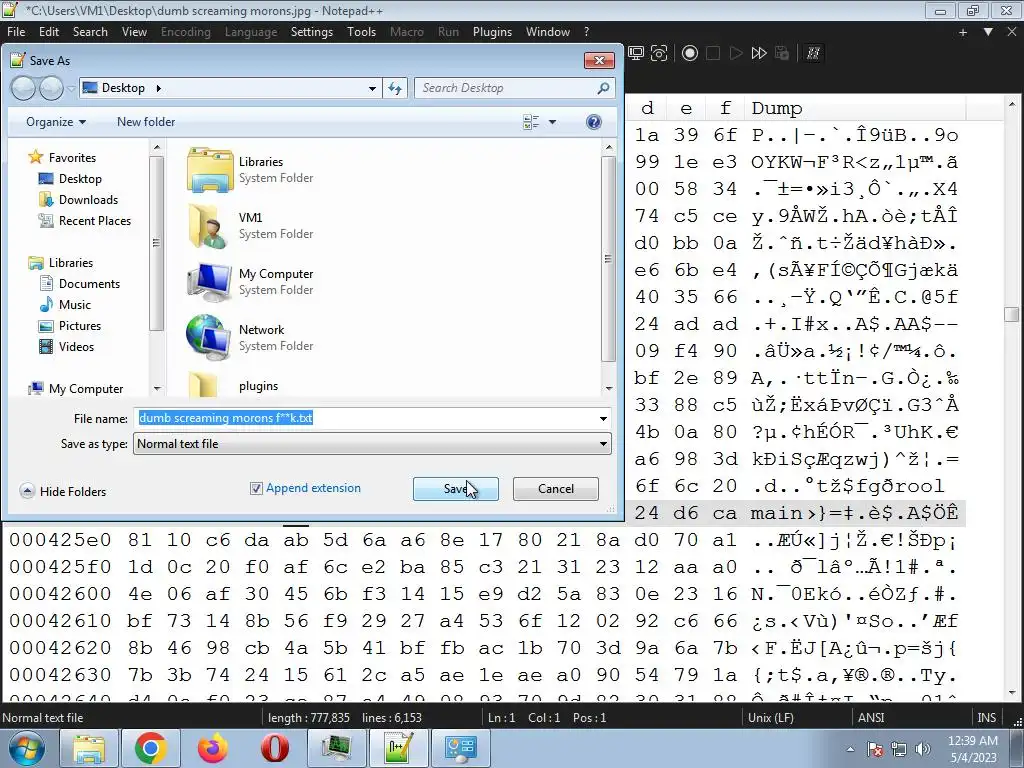Click Save recorded macro icon
This screenshot has width=1024, height=768.
click(x=782, y=54)
